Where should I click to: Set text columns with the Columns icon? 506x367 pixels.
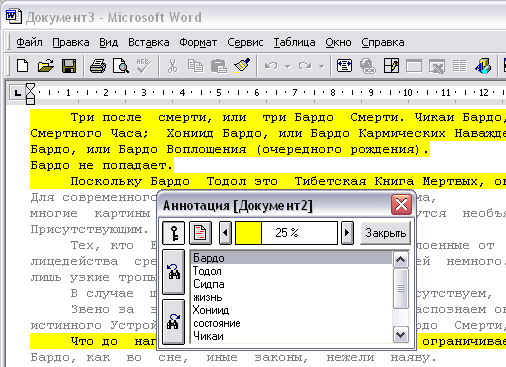click(x=460, y=66)
